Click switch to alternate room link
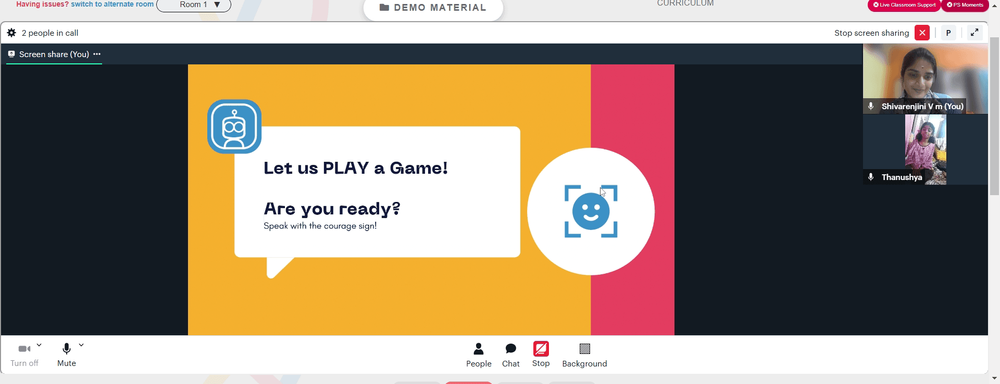This screenshot has height=384, width=1000. click(x=112, y=4)
